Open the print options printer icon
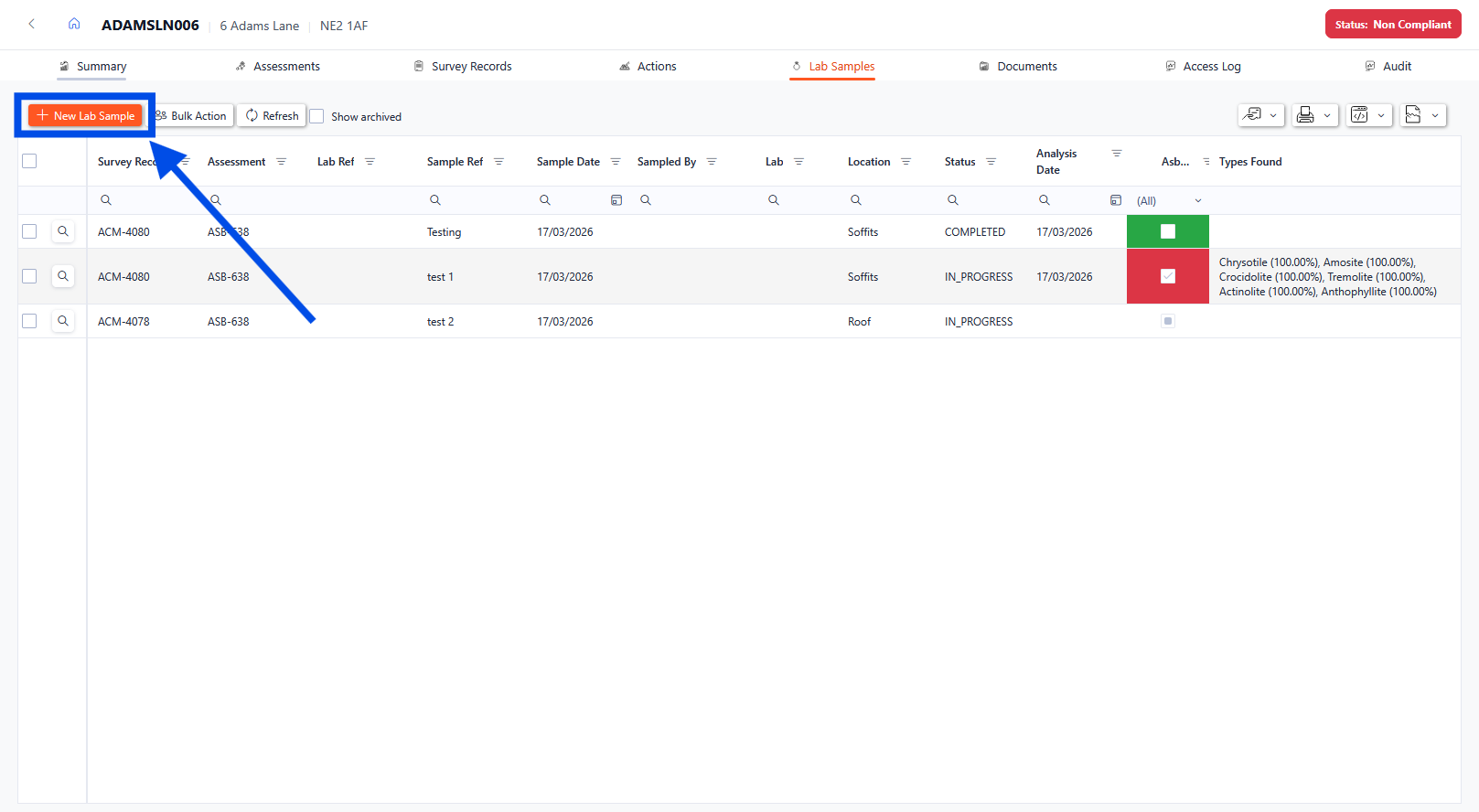The height and width of the screenshot is (812, 1479). pyautogui.click(x=1305, y=115)
